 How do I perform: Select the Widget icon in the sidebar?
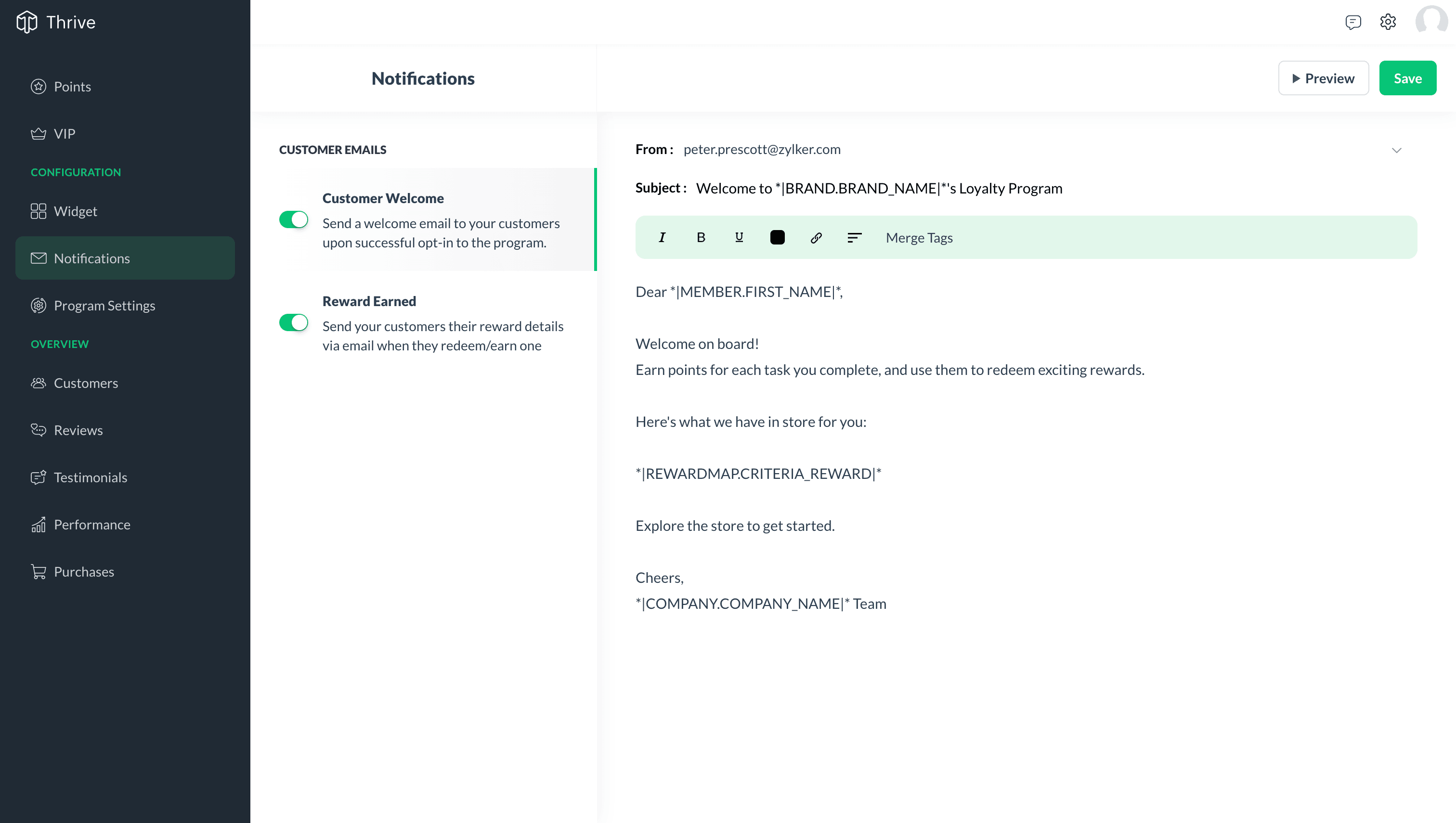pyautogui.click(x=38, y=211)
